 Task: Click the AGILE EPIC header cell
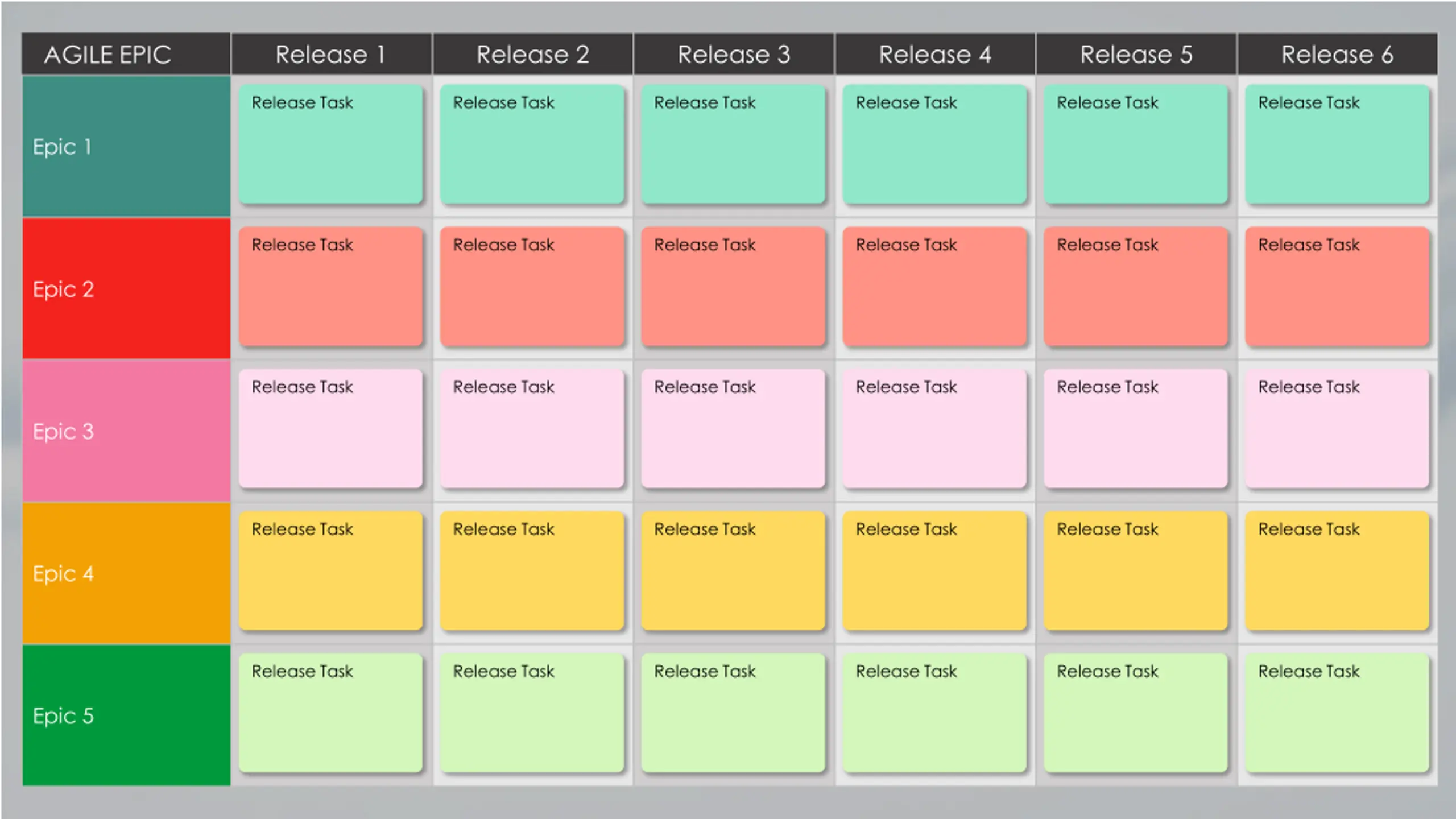point(126,55)
